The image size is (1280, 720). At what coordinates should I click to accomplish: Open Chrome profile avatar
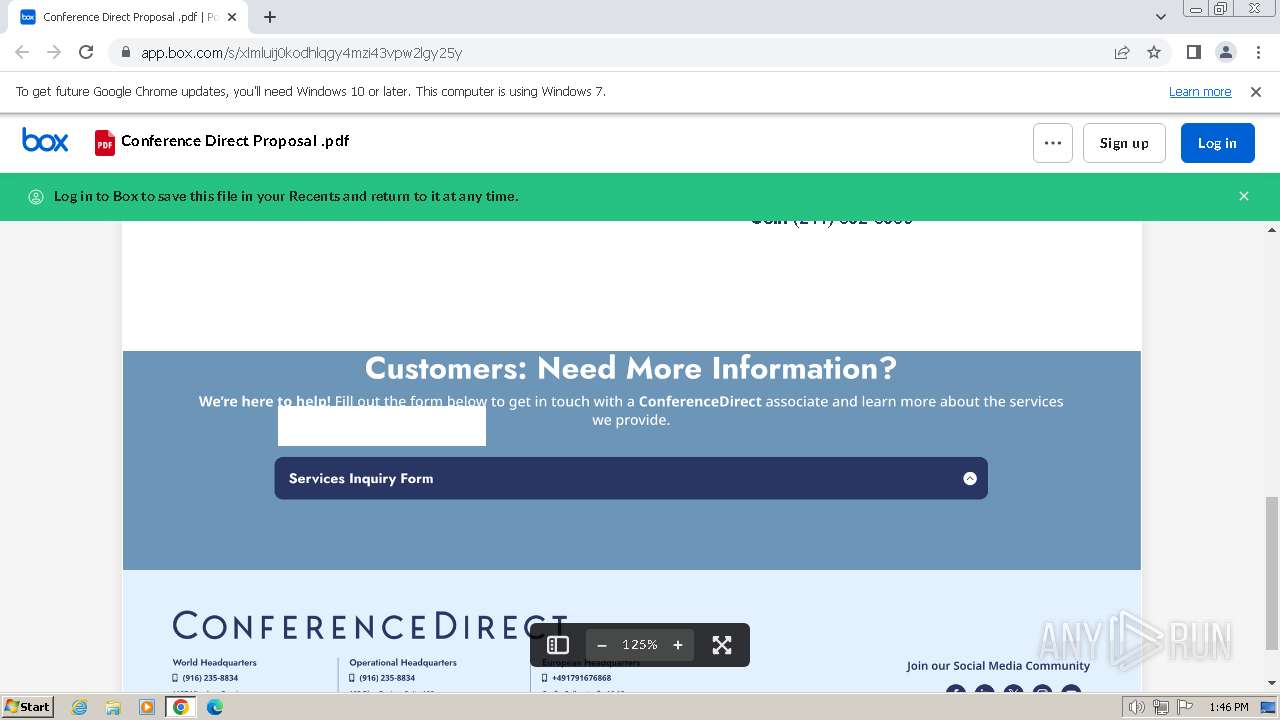1226,52
